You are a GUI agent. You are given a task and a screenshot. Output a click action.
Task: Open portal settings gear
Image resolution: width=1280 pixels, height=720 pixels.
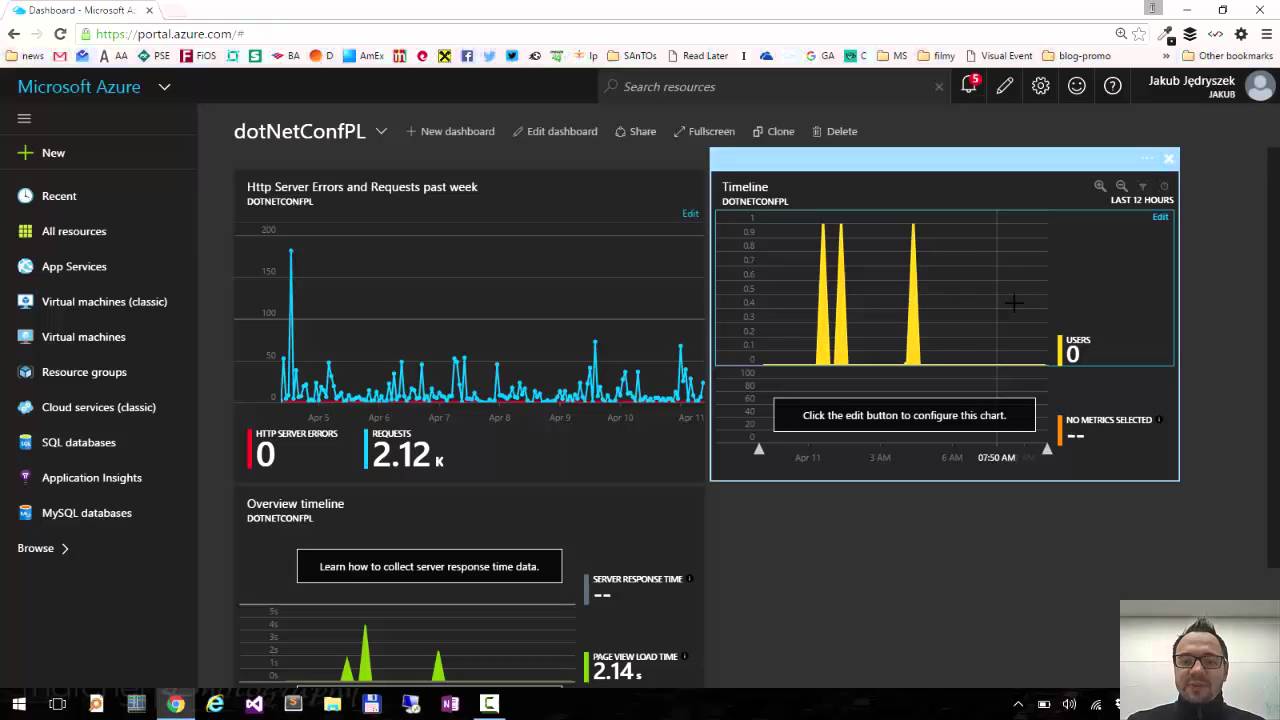pos(1041,86)
